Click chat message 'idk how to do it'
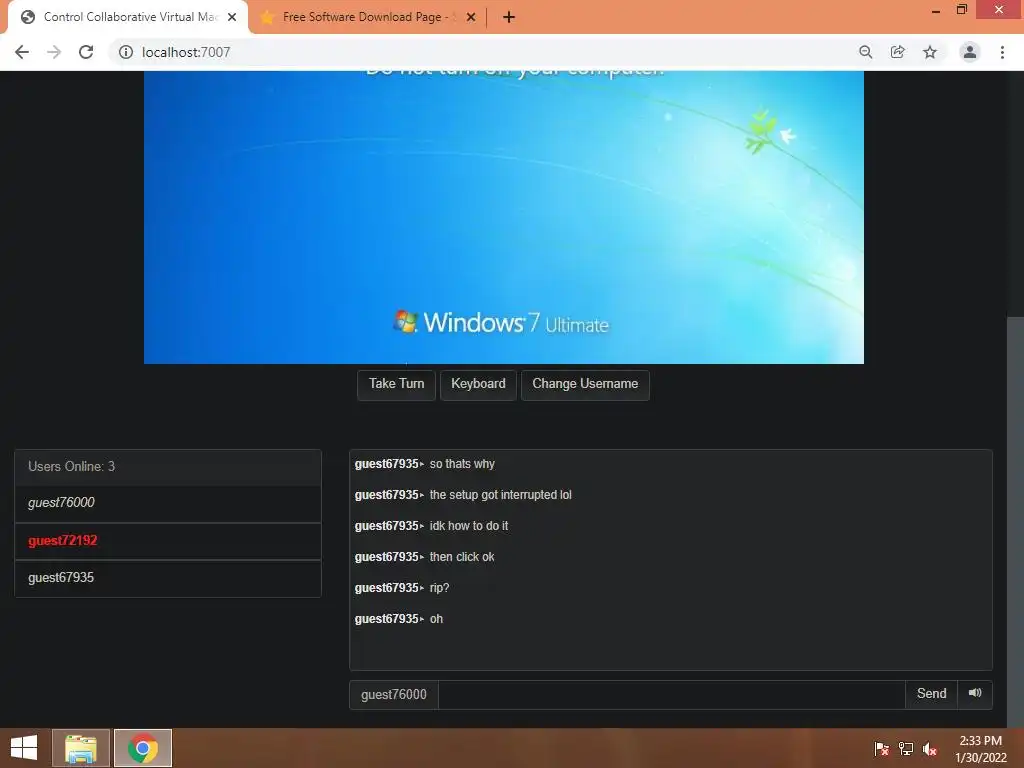This screenshot has height=768, width=1024. [x=468, y=526]
